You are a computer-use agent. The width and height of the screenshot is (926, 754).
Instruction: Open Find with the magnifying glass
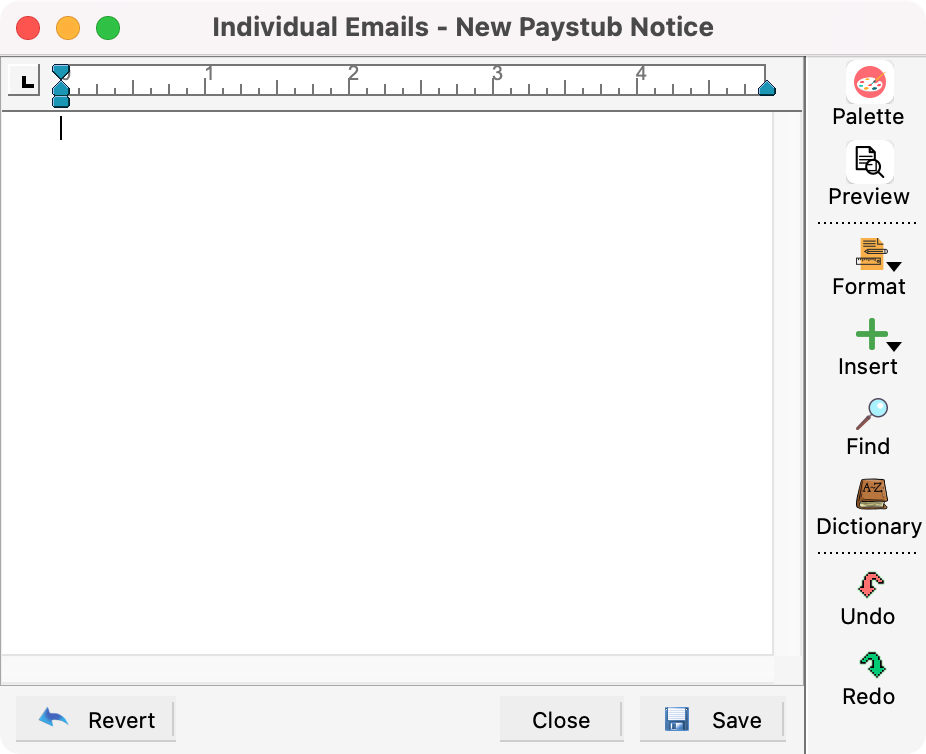pos(868,414)
